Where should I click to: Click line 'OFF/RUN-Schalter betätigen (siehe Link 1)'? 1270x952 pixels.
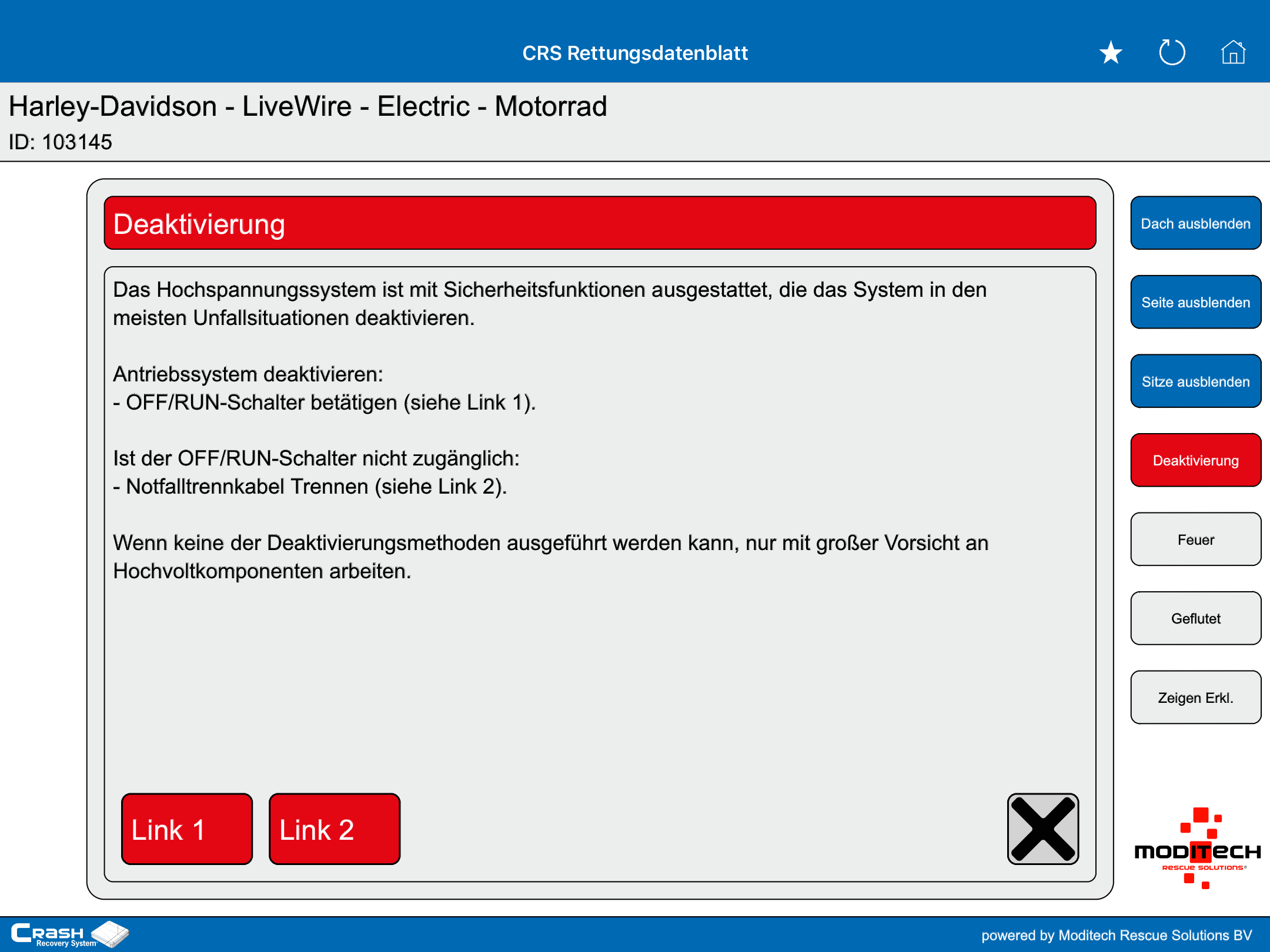[x=325, y=403]
